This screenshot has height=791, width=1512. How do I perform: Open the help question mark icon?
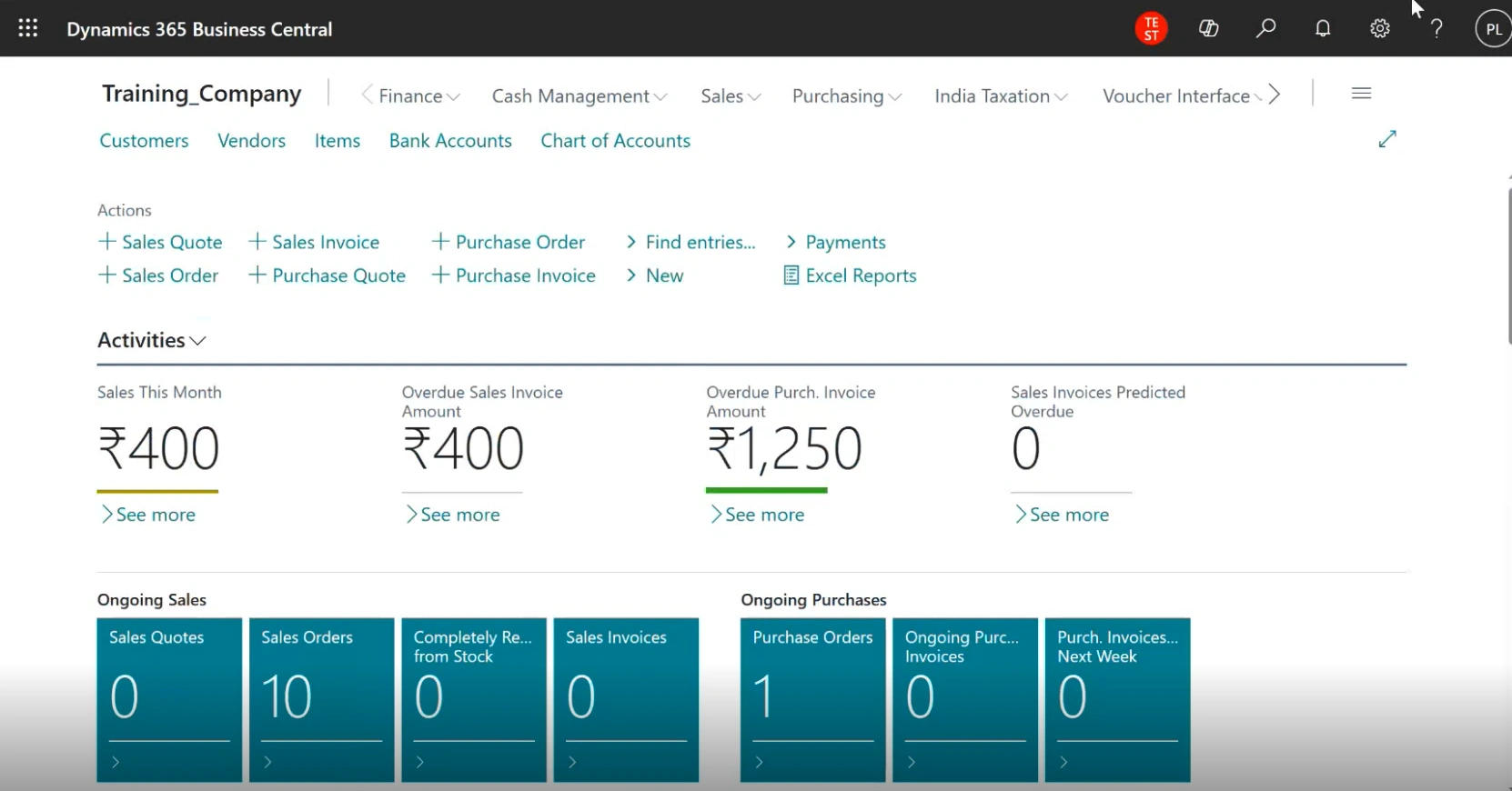coord(1436,28)
